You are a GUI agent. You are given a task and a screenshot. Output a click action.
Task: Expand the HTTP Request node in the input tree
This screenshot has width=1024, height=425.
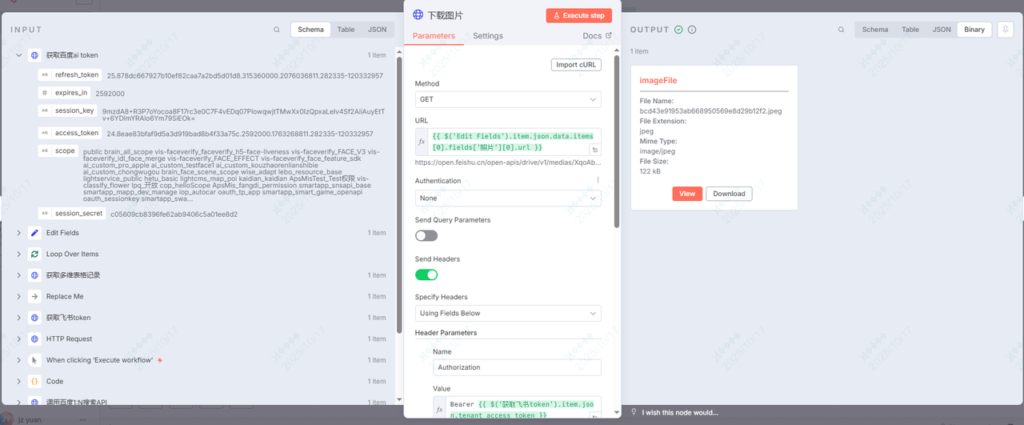(18, 339)
